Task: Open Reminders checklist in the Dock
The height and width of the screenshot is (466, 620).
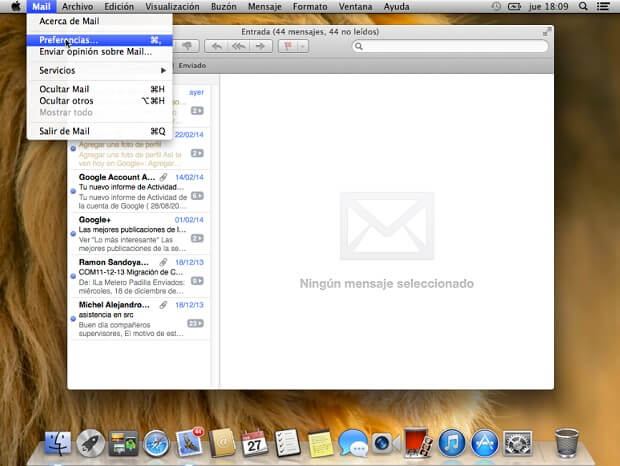Action: click(x=287, y=443)
